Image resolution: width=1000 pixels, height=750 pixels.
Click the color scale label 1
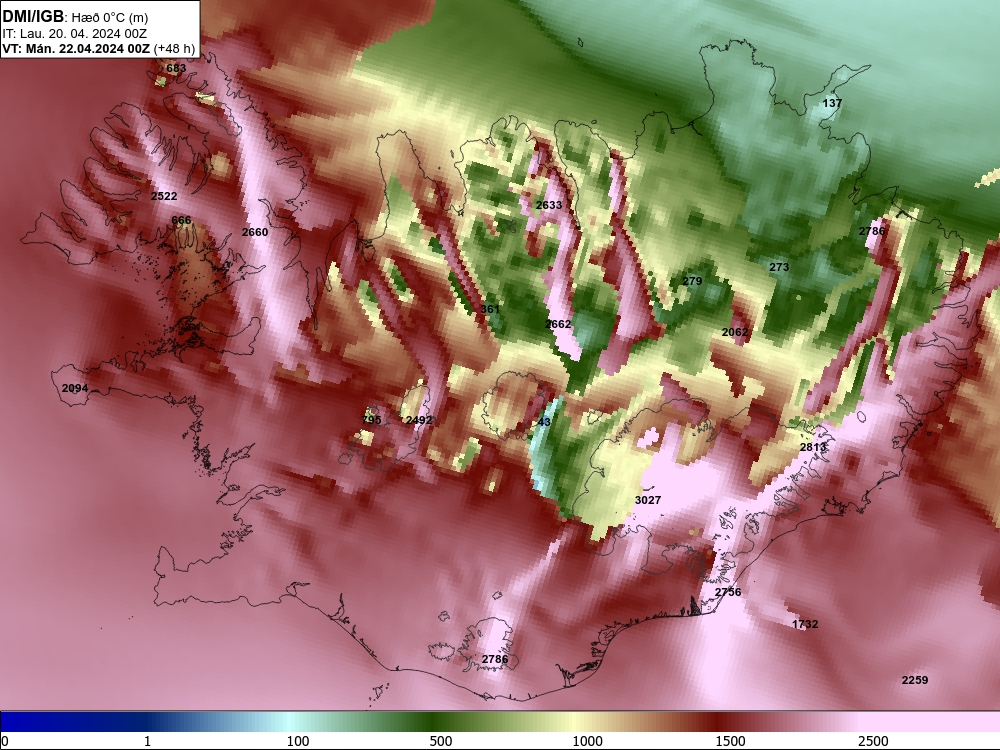[147, 741]
